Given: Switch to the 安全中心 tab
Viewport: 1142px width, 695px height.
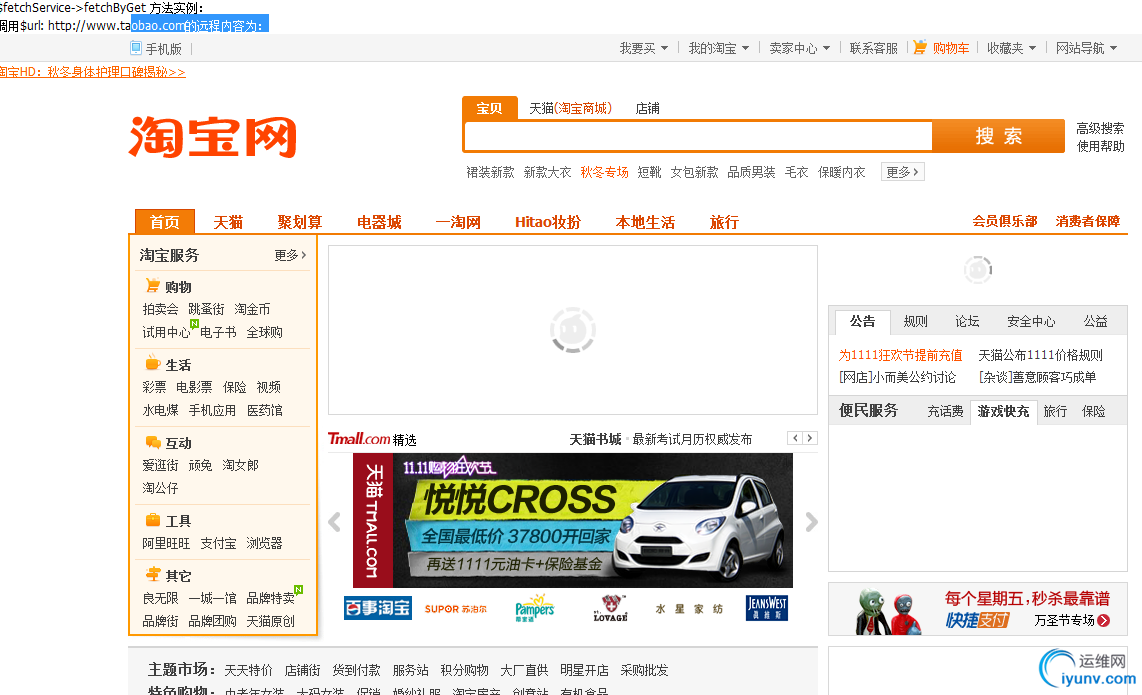Looking at the screenshot, I should pyautogui.click(x=1031, y=321).
